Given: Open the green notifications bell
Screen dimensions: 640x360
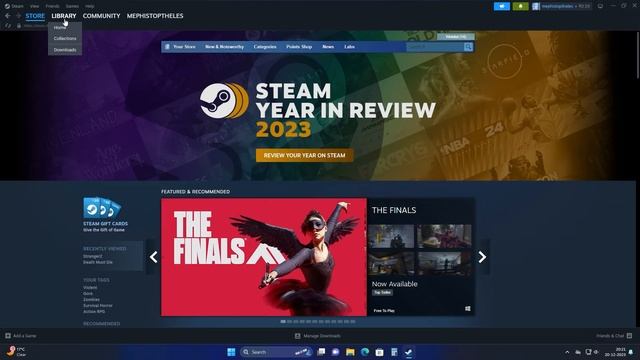Looking at the screenshot, I should (x=520, y=6).
